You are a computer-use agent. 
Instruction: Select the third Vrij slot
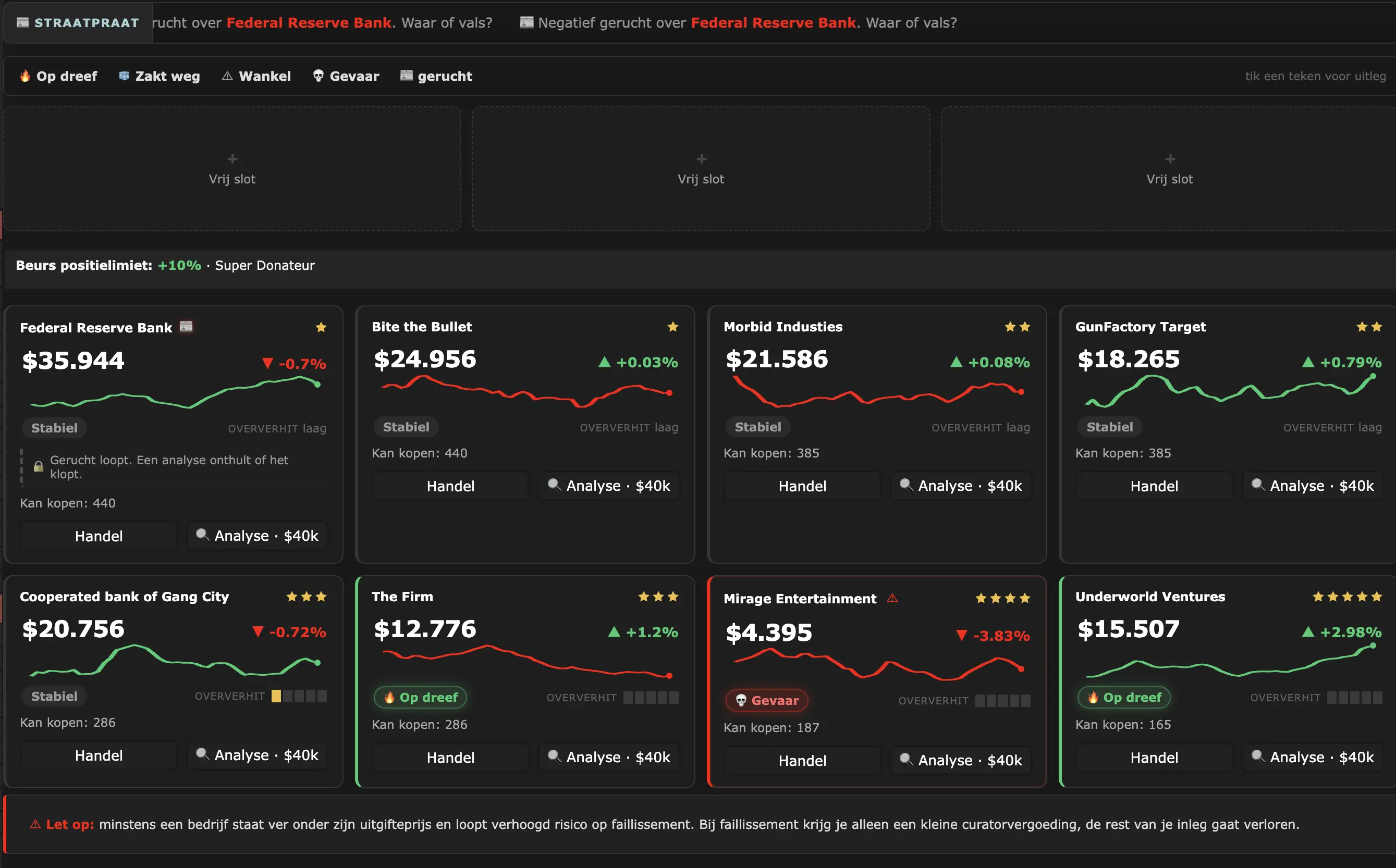click(x=1169, y=169)
